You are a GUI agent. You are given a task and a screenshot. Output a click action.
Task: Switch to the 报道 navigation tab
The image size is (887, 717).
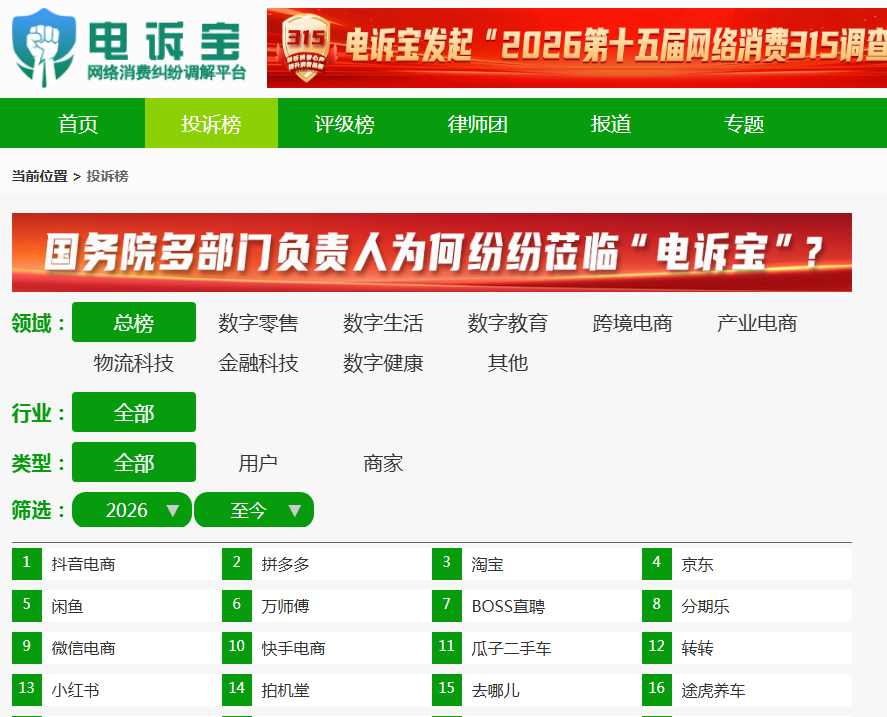pos(611,123)
